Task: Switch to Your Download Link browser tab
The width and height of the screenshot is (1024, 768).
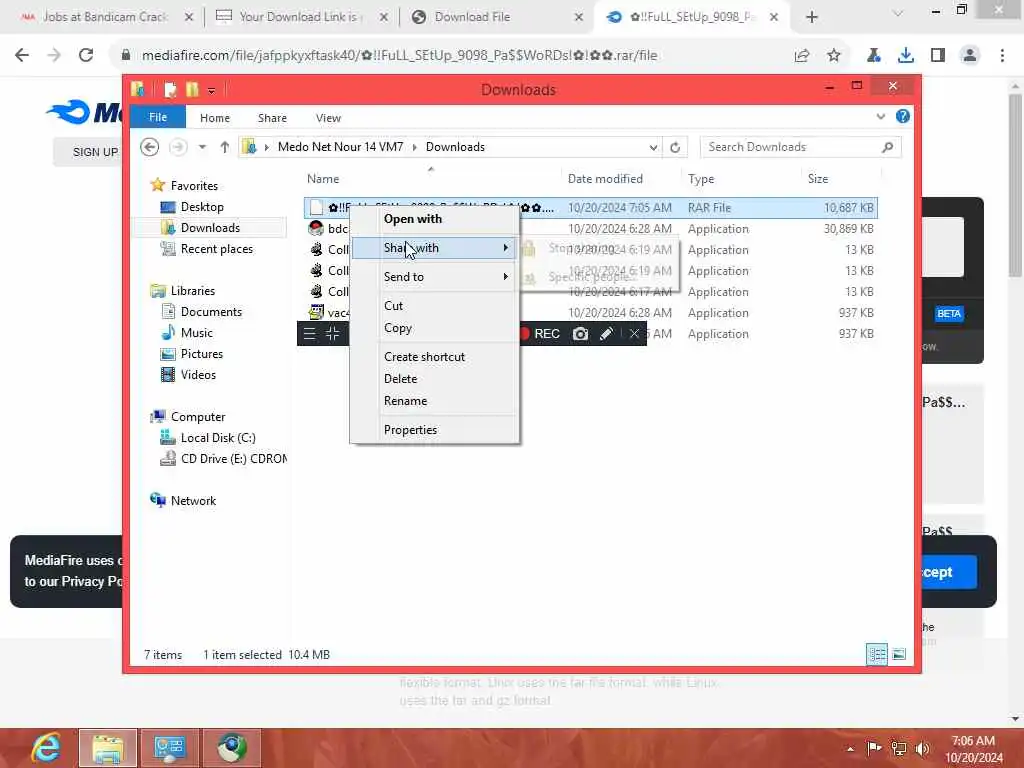Action: pos(300,17)
